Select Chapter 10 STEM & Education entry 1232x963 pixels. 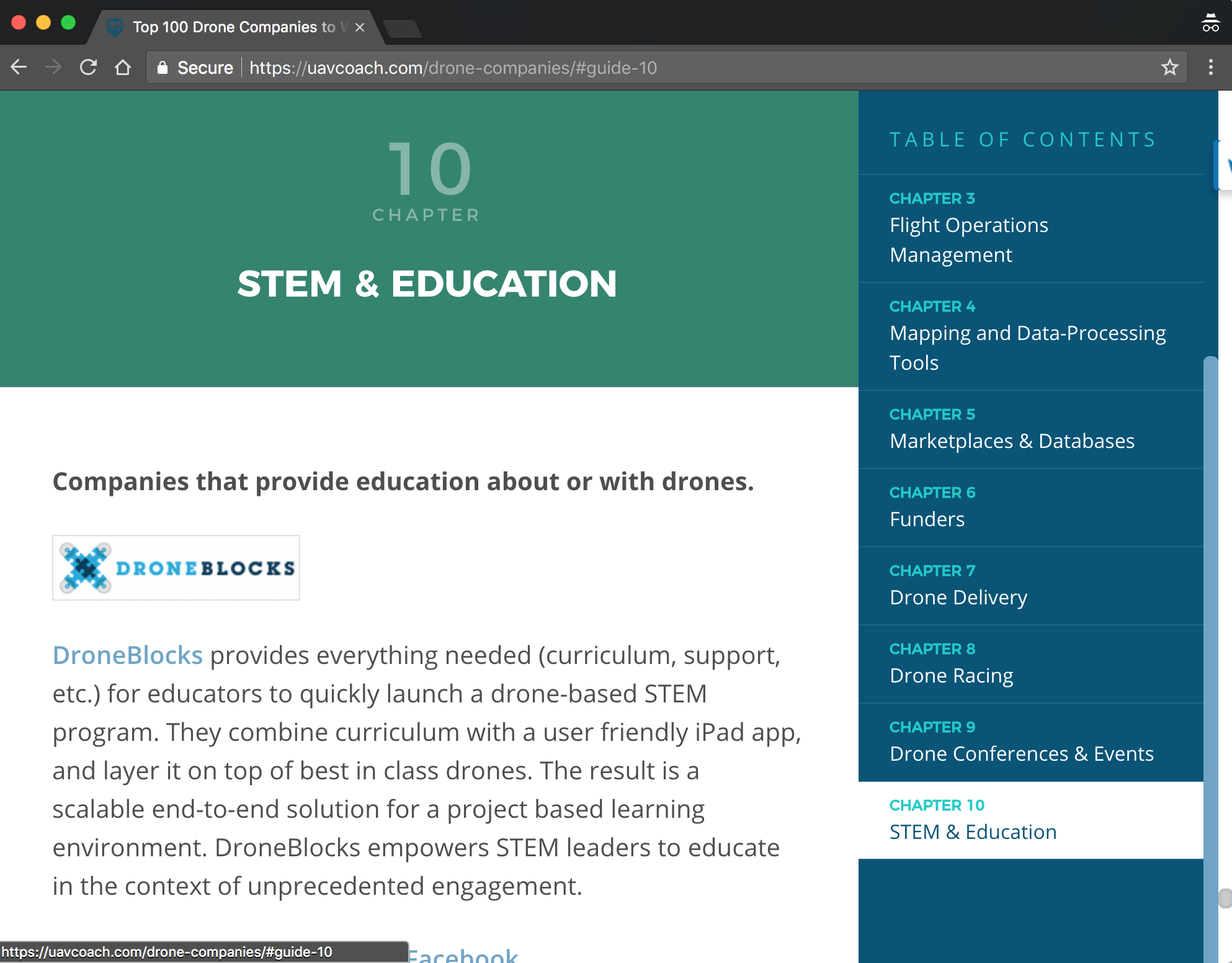pyautogui.click(x=1031, y=820)
